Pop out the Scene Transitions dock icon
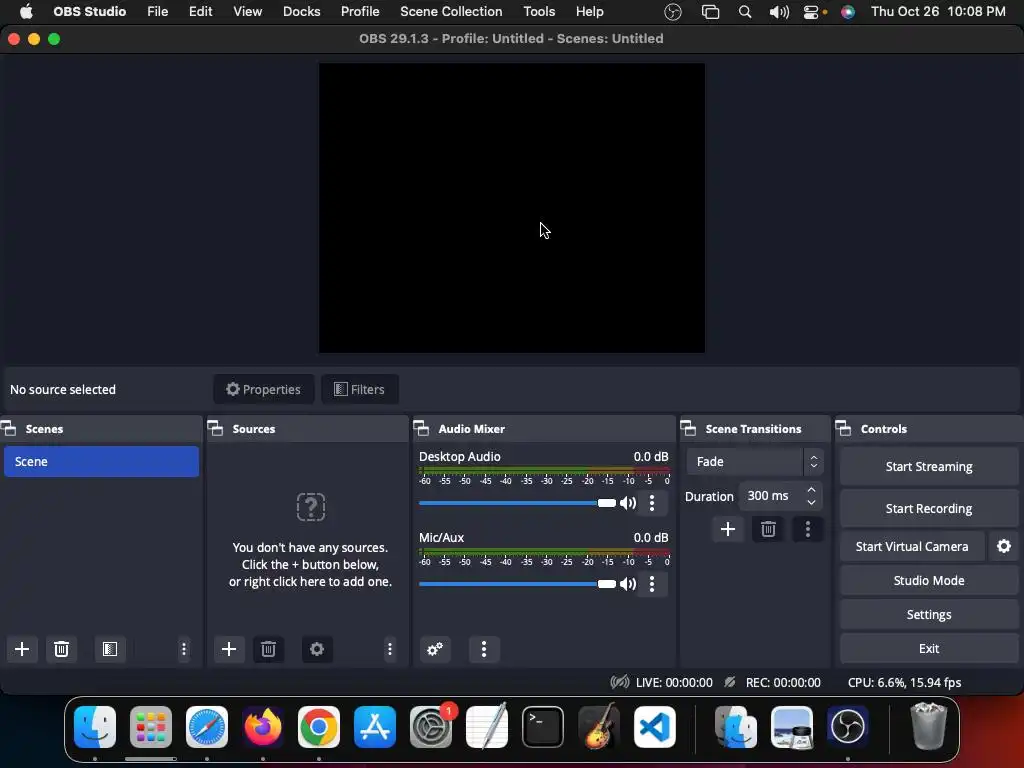Image resolution: width=1024 pixels, height=768 pixels. click(688, 428)
